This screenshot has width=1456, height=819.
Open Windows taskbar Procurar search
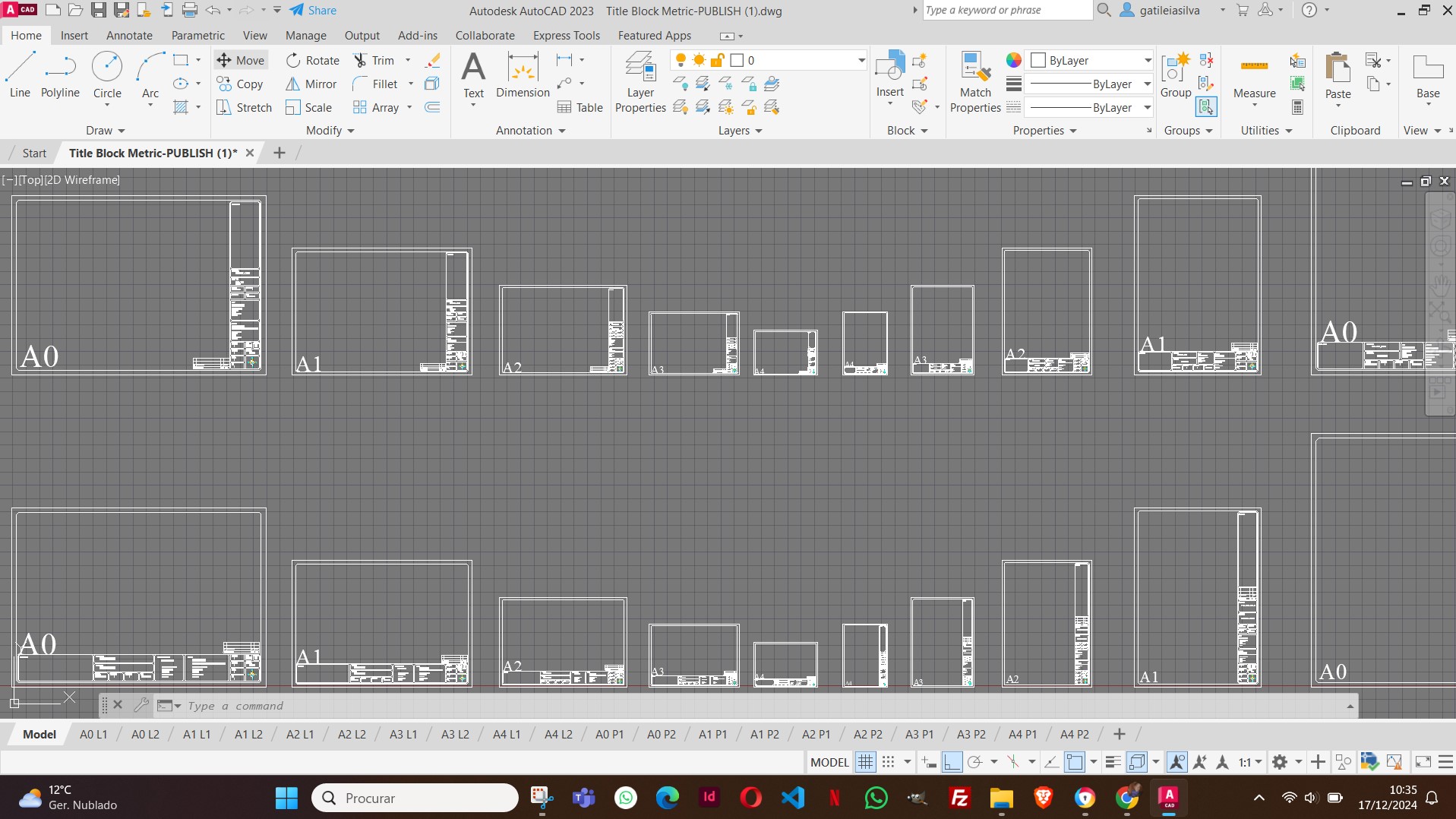tap(415, 798)
